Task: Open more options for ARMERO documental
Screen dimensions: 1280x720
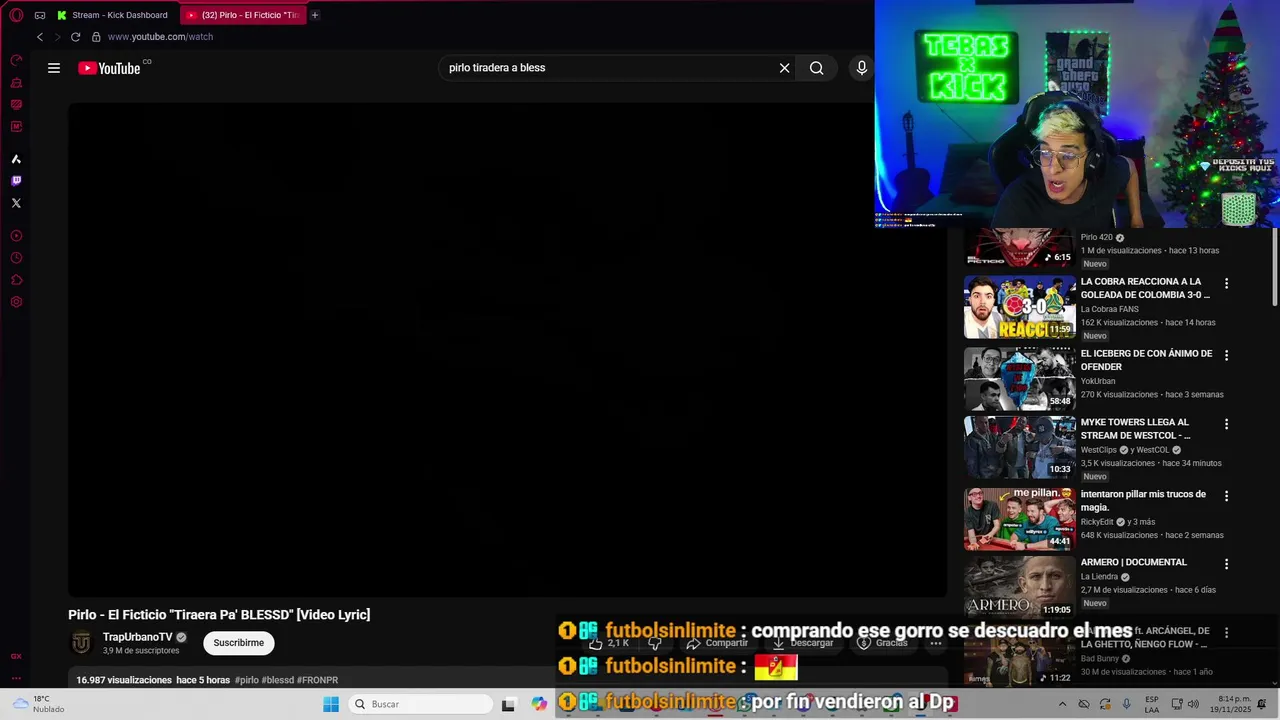Action: 1226,564
